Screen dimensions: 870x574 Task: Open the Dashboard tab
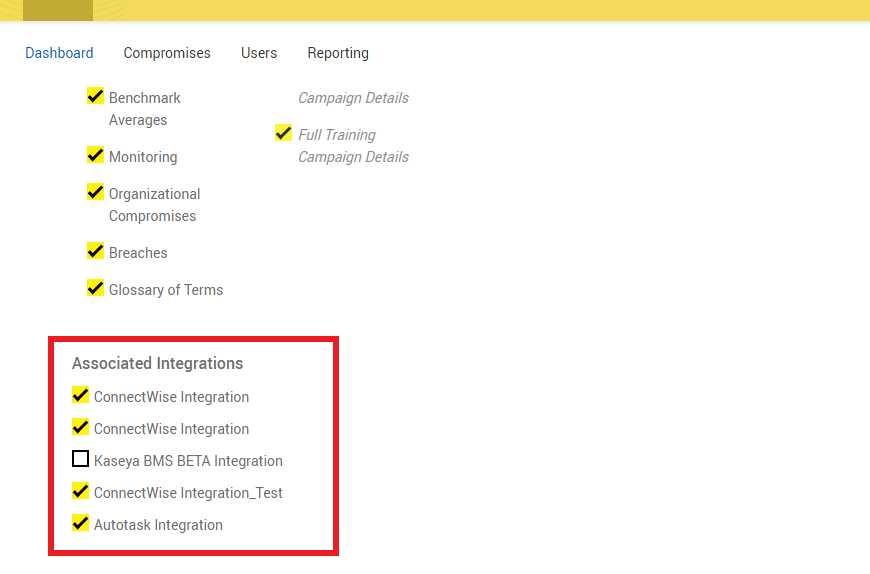click(59, 53)
